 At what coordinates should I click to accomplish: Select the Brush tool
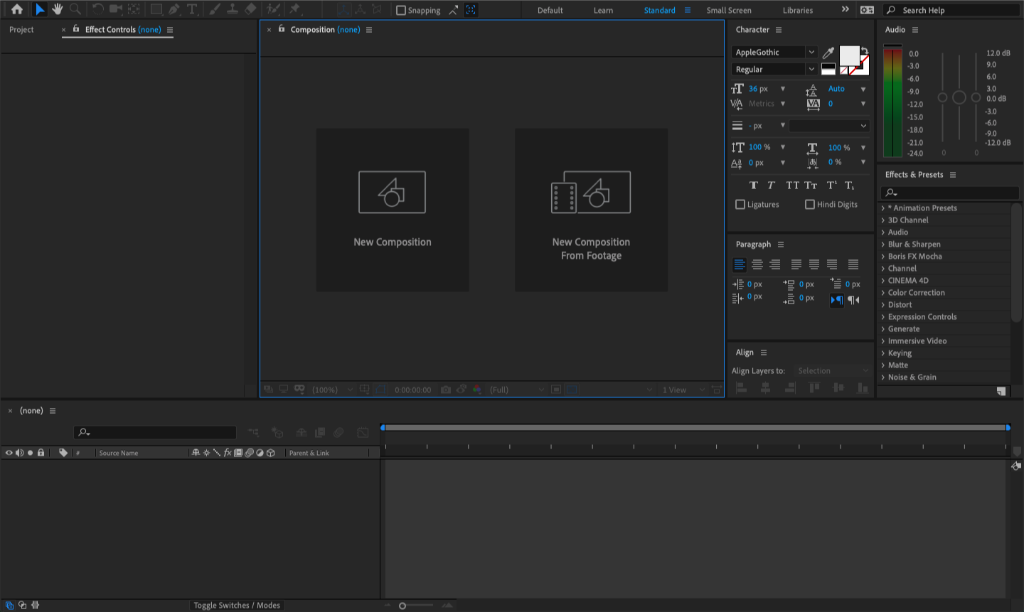[214, 9]
